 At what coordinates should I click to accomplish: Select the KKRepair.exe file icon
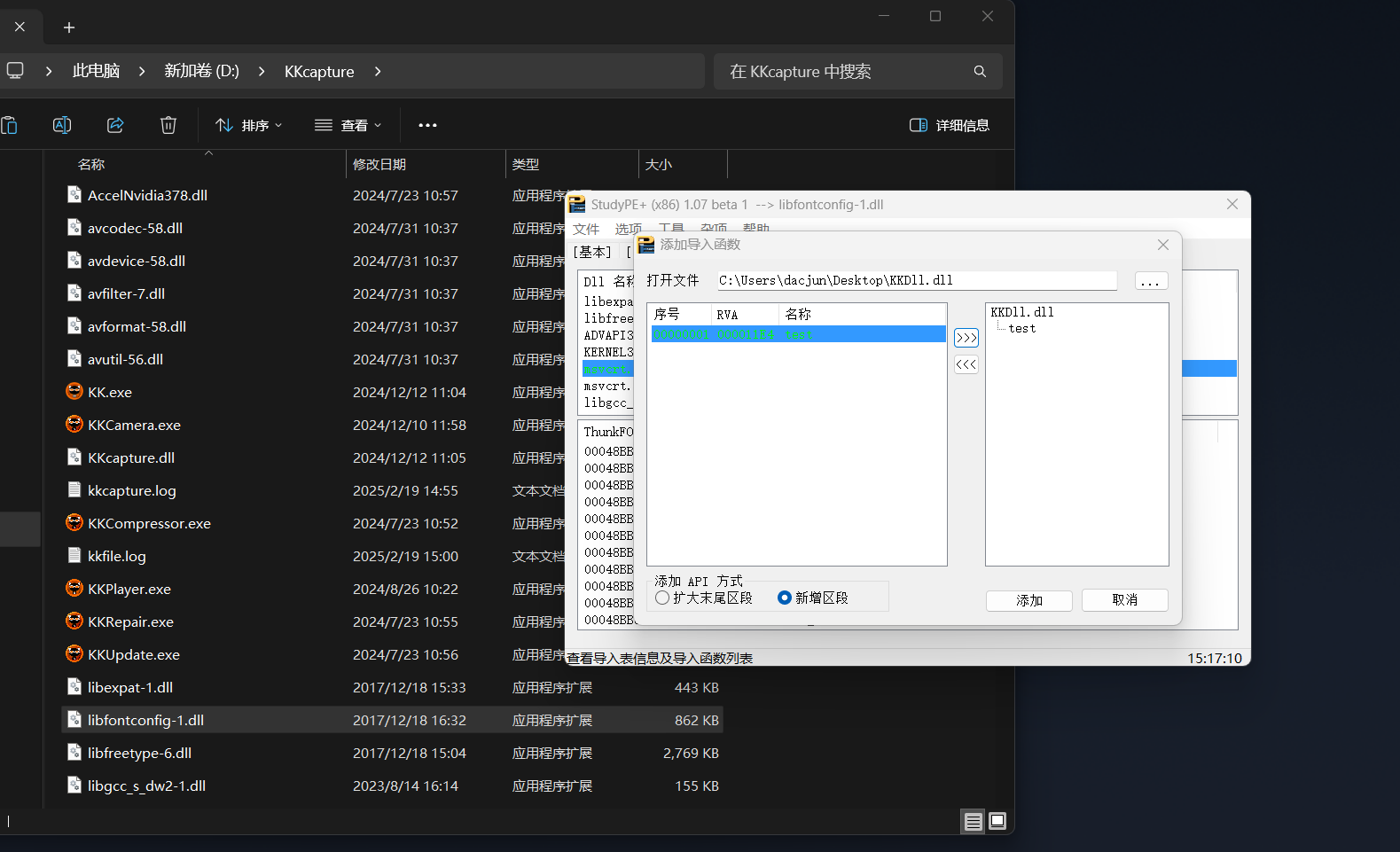[74, 621]
